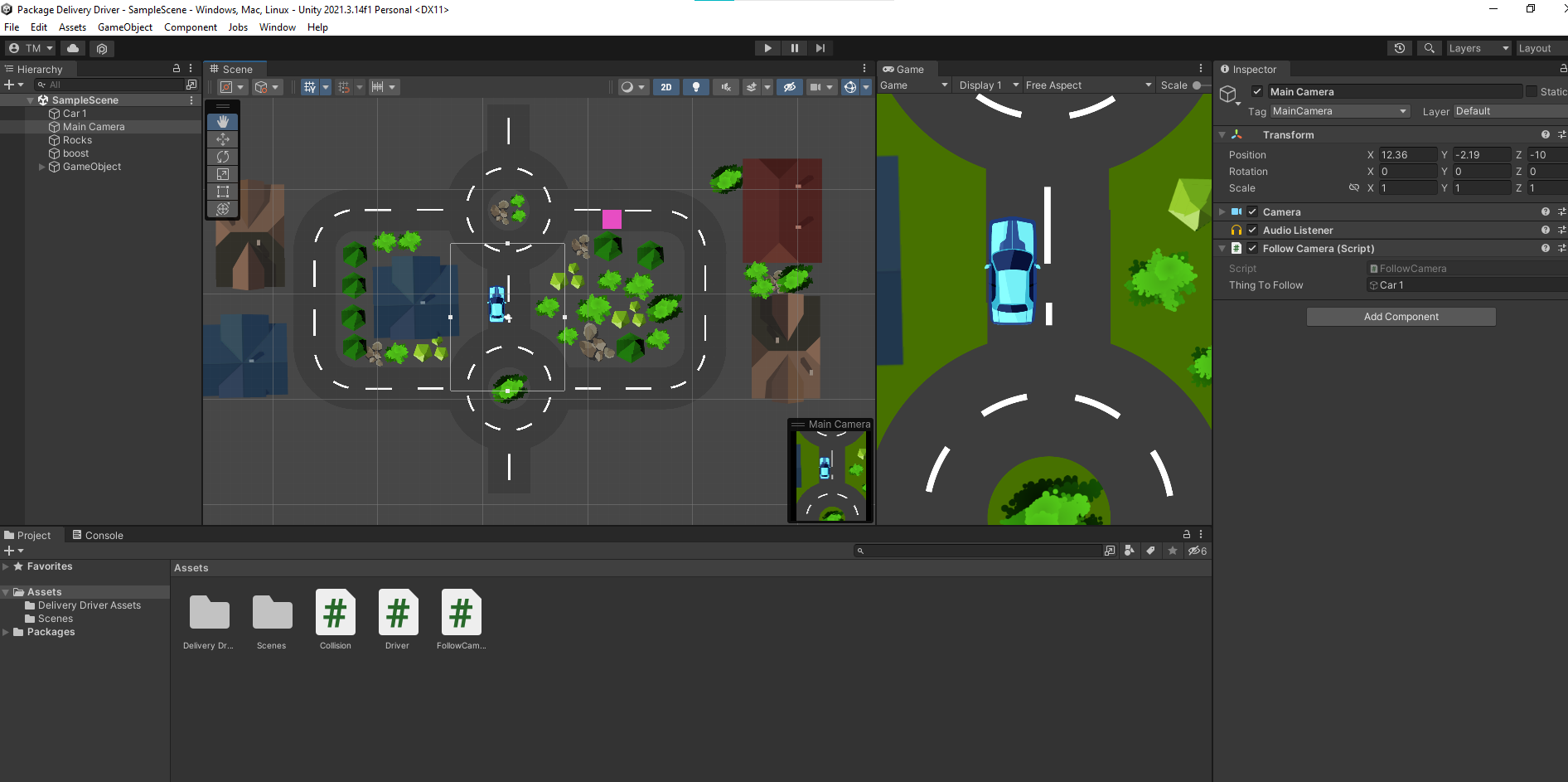
Task: Disable the Audio Listener checkbox
Action: click(1252, 230)
